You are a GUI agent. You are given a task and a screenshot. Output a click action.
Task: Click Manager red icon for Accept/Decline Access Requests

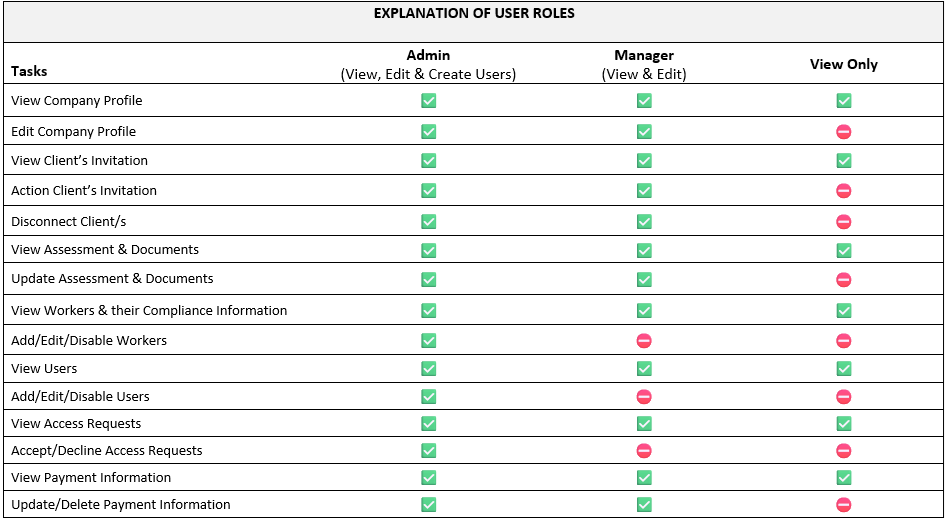(x=644, y=451)
